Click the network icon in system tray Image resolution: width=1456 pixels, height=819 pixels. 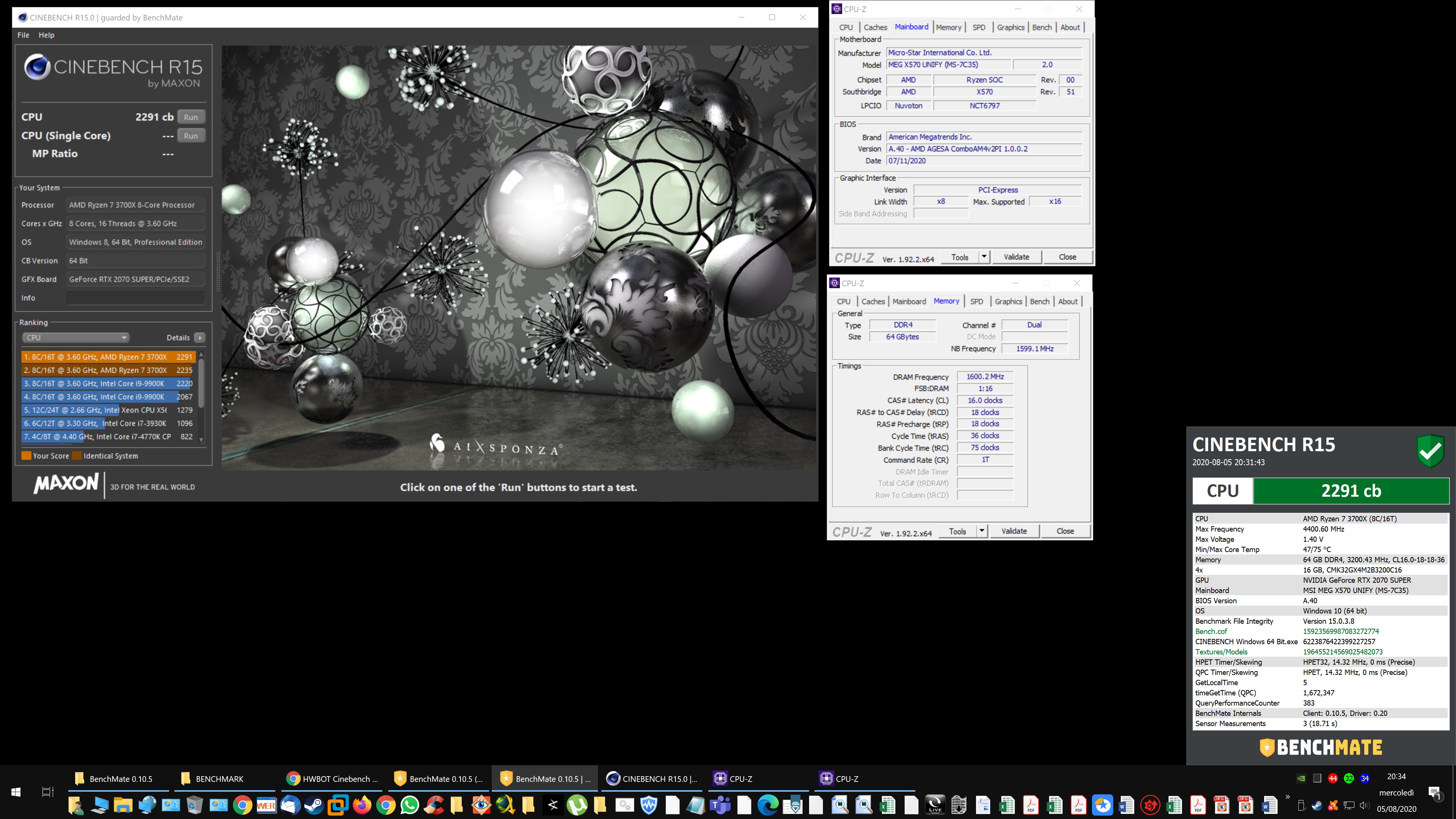coord(1349,805)
